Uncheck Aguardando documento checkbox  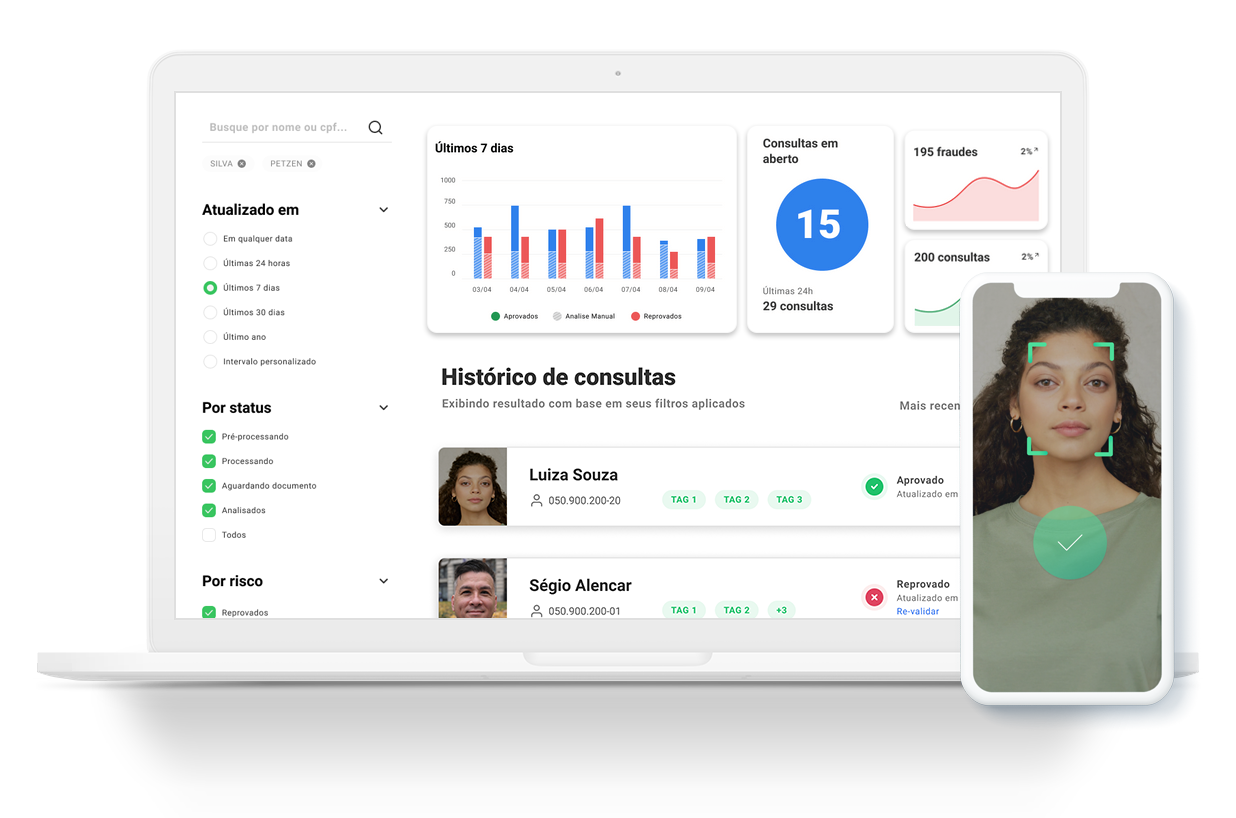tap(209, 486)
